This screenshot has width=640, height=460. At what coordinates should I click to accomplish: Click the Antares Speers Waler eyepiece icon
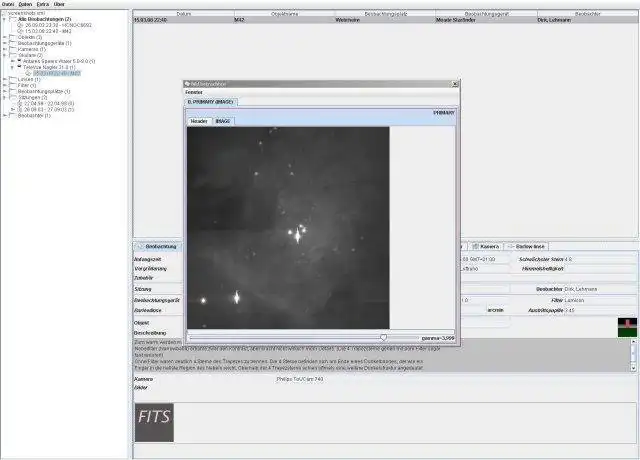pos(19,61)
